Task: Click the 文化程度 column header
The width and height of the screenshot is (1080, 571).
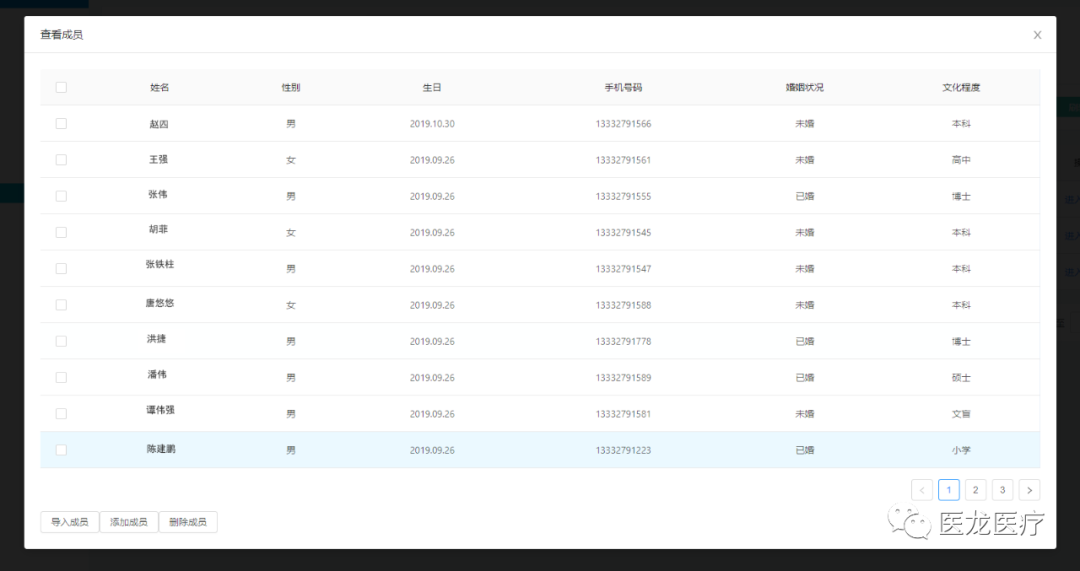Action: [x=961, y=87]
